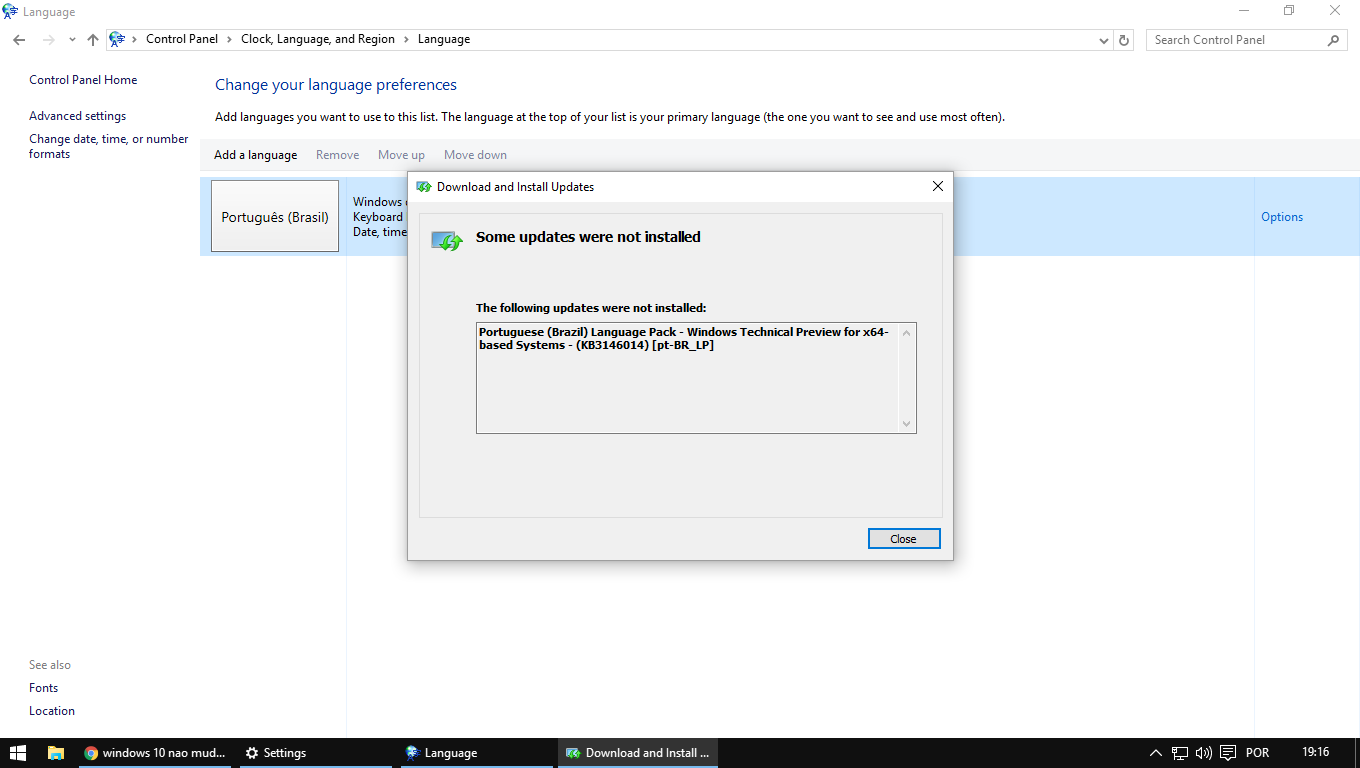Switch to the Language taskbar window
Screen dimensions: 1360x768
[x=476, y=753]
